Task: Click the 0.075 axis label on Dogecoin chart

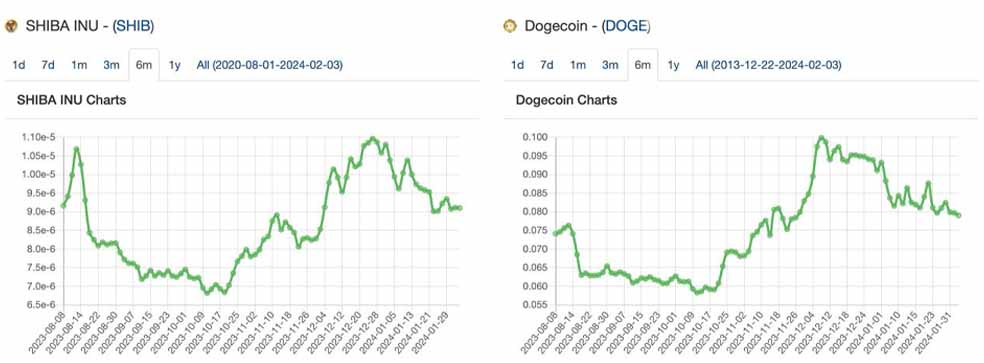Action: pyautogui.click(x=534, y=230)
